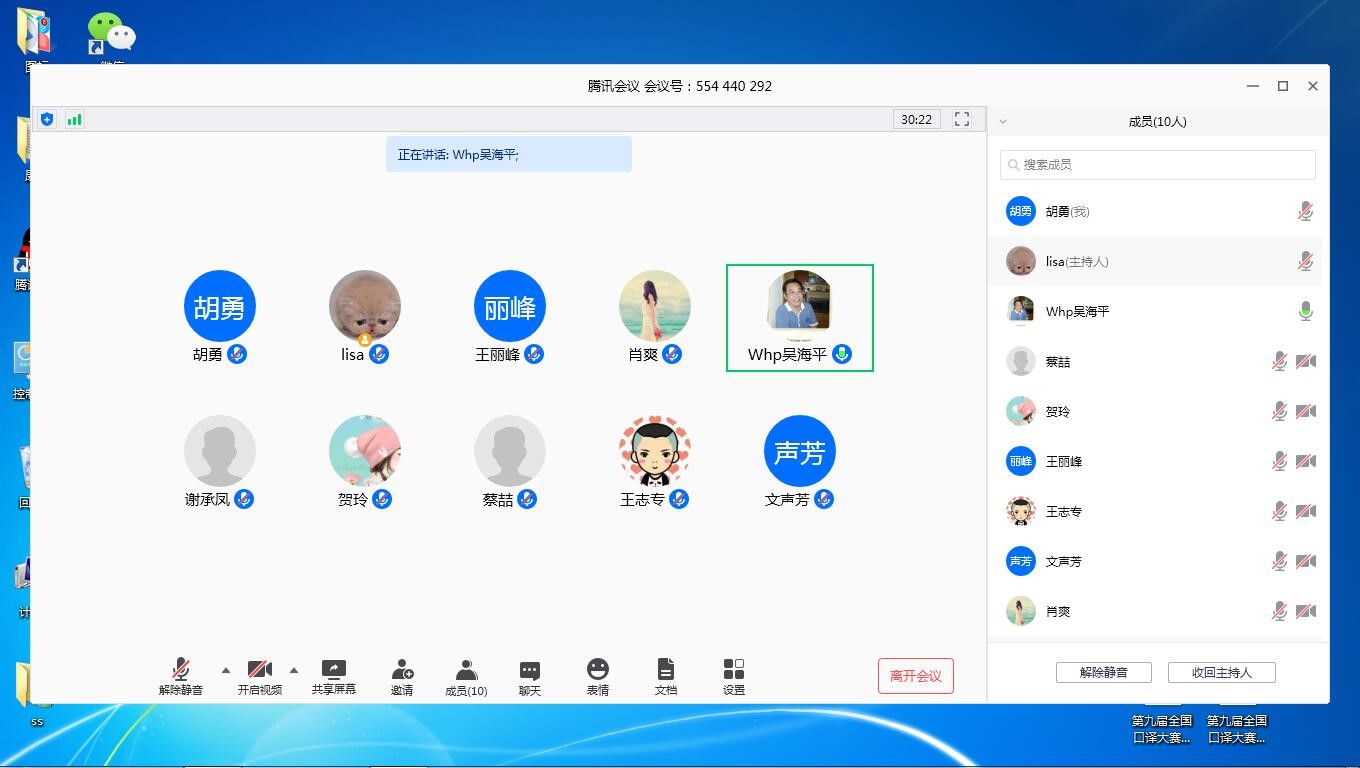Collapse the members panel header chevron

point(1003,122)
